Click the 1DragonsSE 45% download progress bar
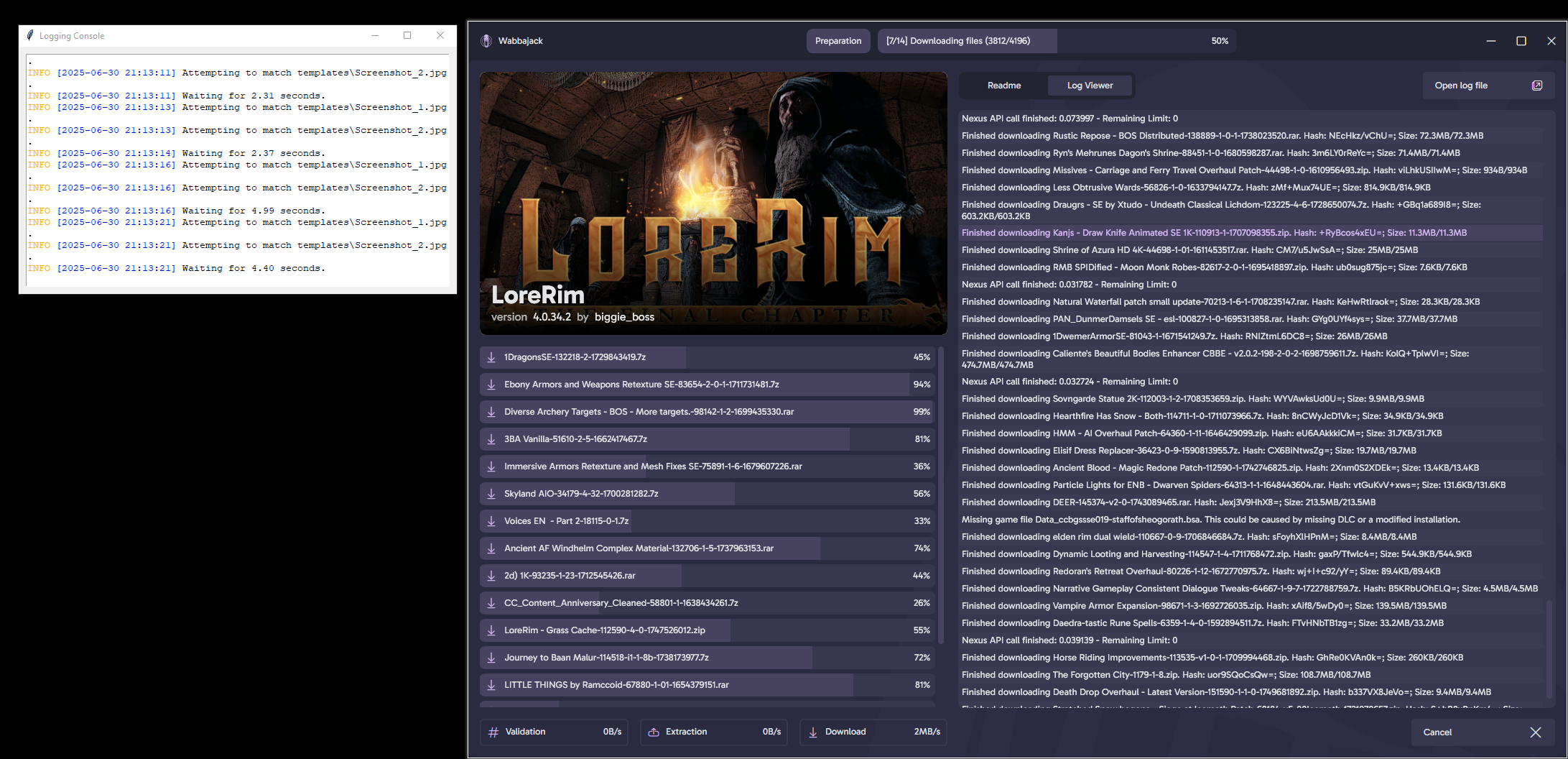 [x=708, y=357]
